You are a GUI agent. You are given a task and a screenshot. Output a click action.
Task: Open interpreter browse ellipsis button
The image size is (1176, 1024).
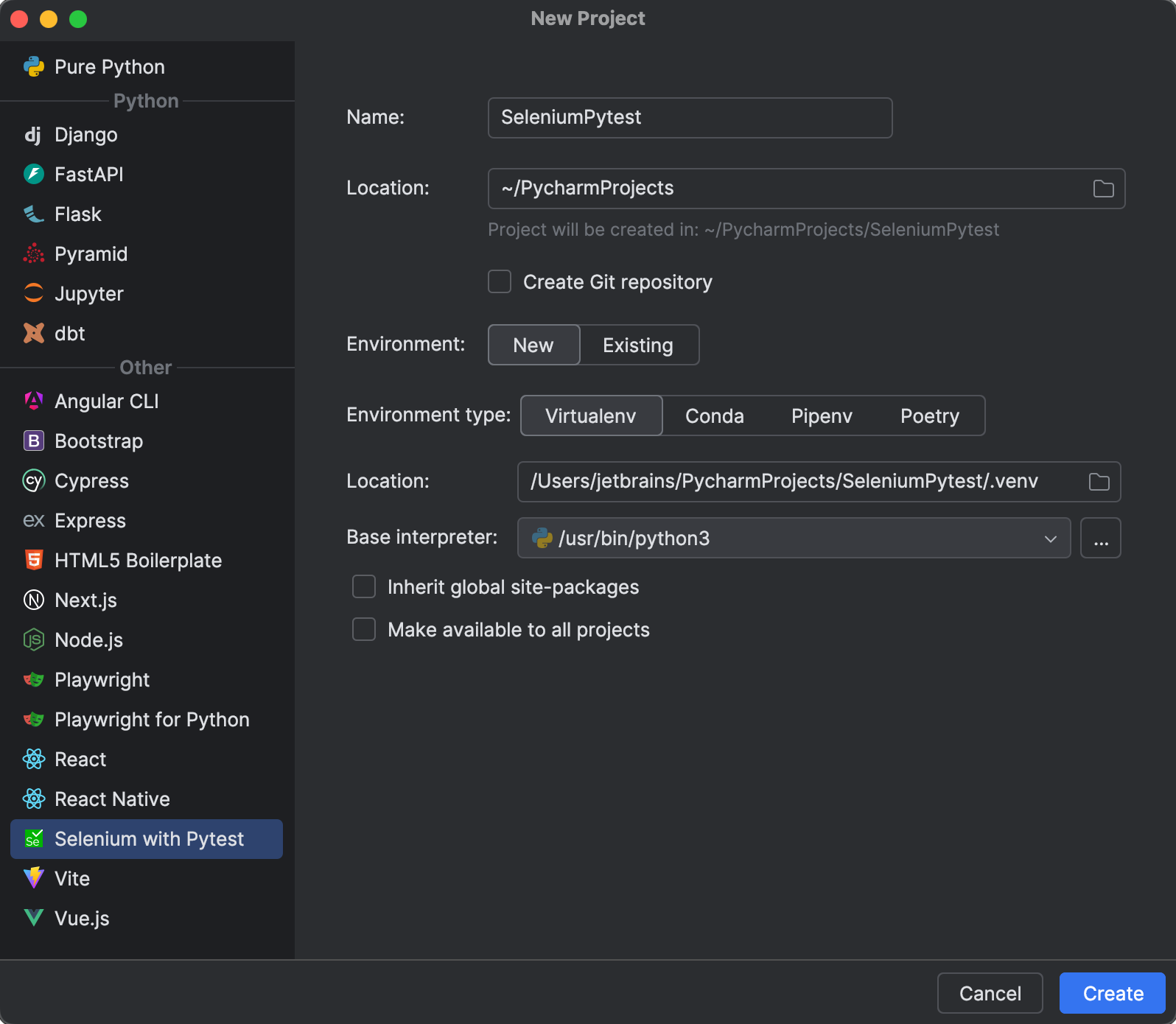coord(1101,539)
